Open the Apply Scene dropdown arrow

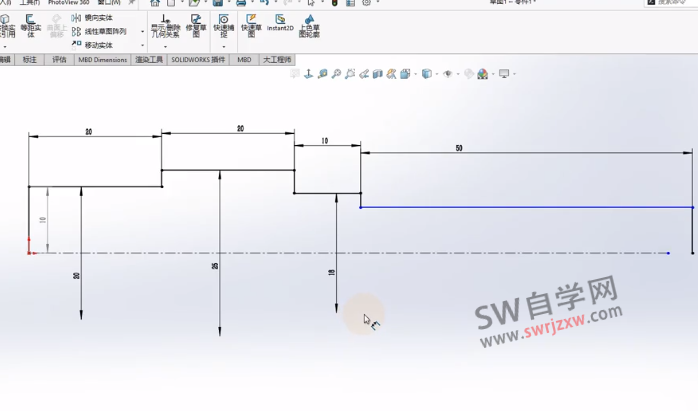pos(493,74)
